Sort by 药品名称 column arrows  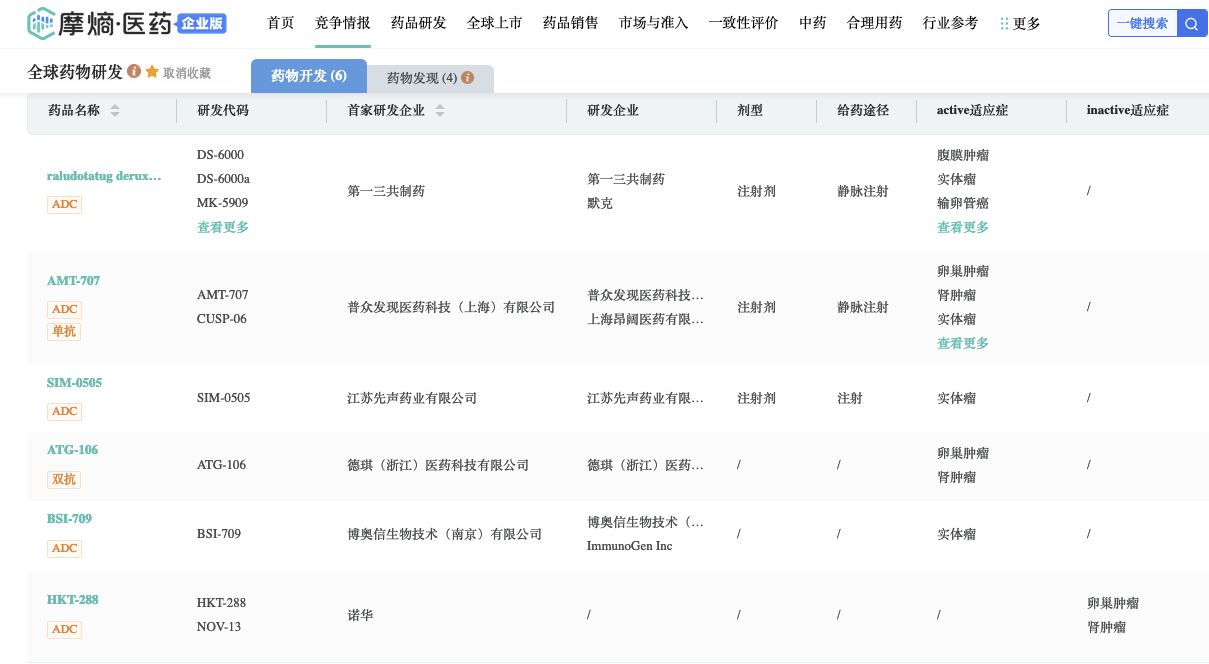pos(115,111)
